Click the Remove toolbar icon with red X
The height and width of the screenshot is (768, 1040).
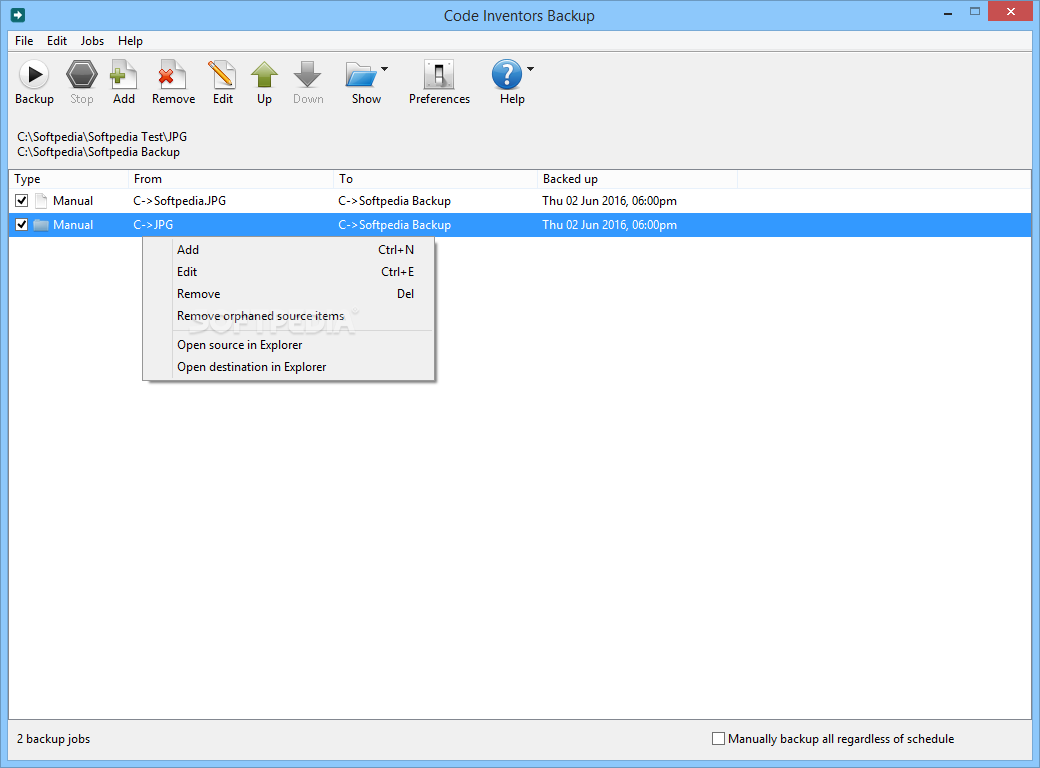pyautogui.click(x=172, y=74)
